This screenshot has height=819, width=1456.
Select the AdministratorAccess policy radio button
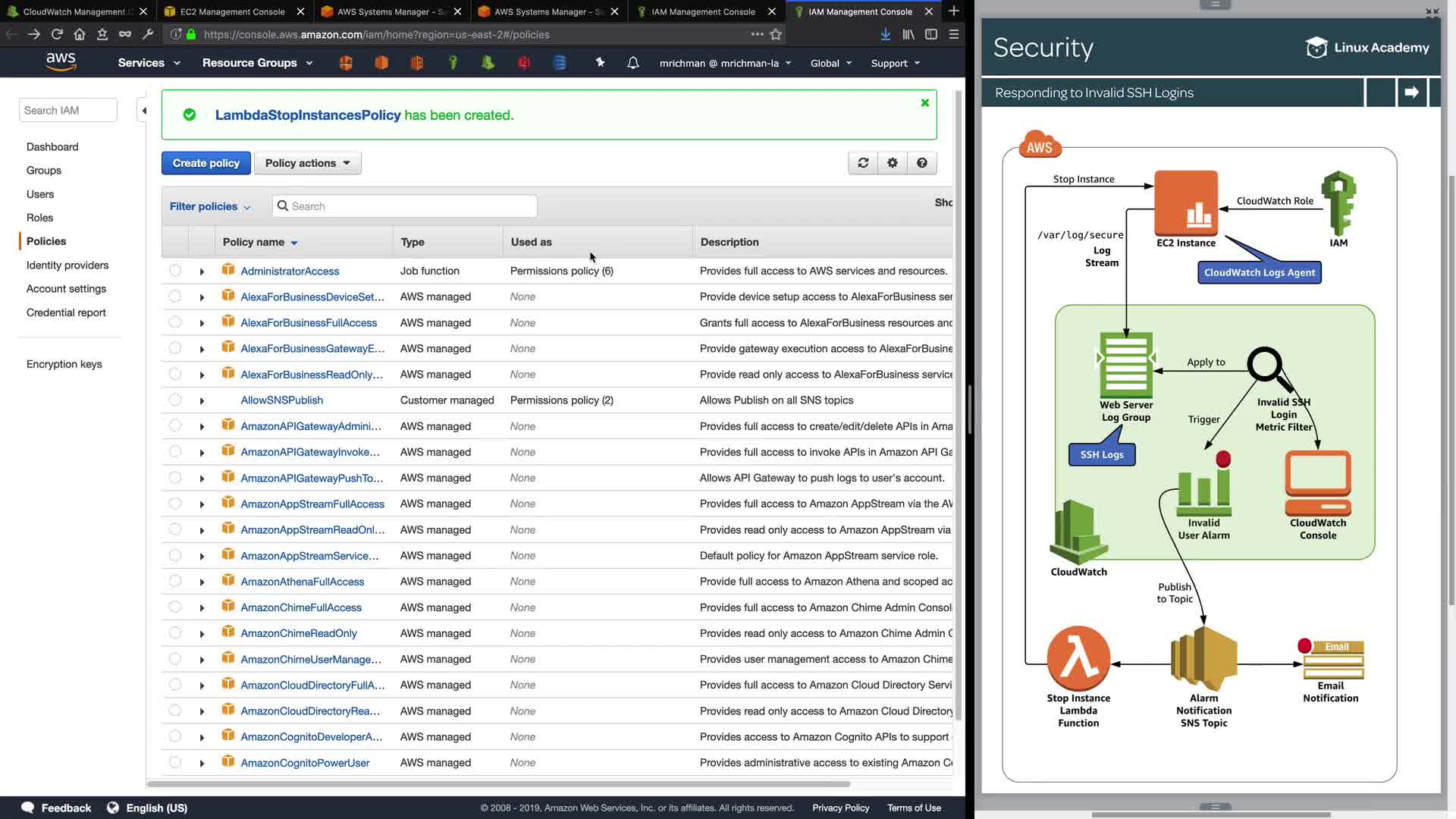point(175,271)
